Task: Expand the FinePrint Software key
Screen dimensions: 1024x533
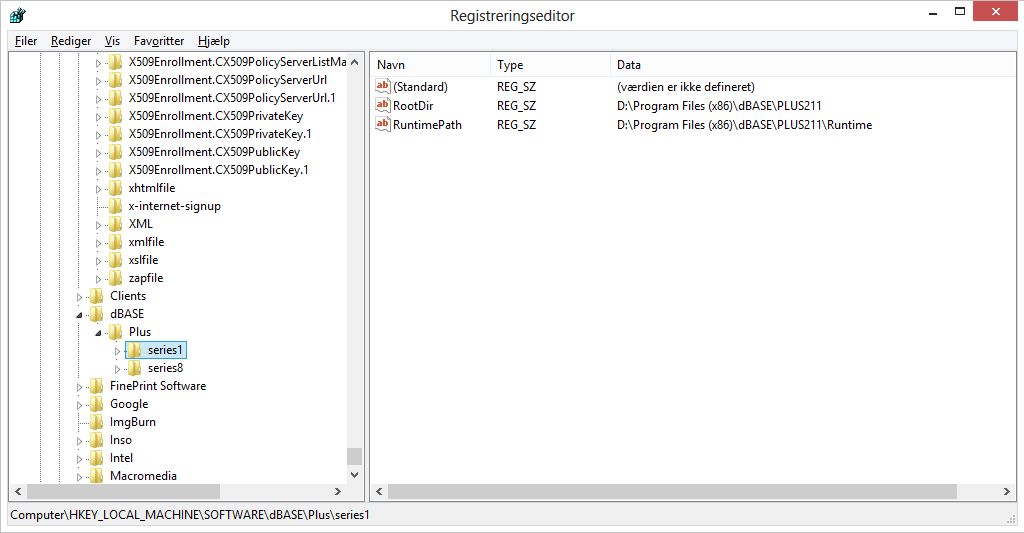Action: tap(80, 387)
